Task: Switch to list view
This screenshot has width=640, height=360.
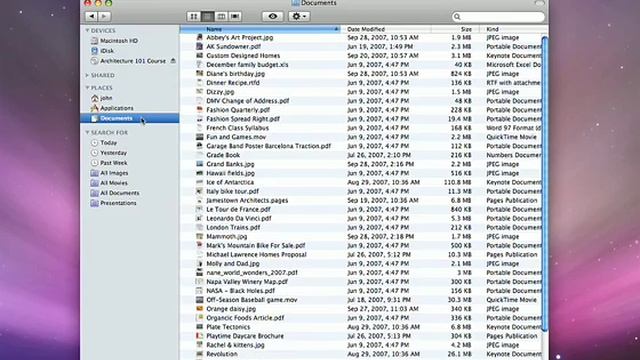Action: click(207, 16)
